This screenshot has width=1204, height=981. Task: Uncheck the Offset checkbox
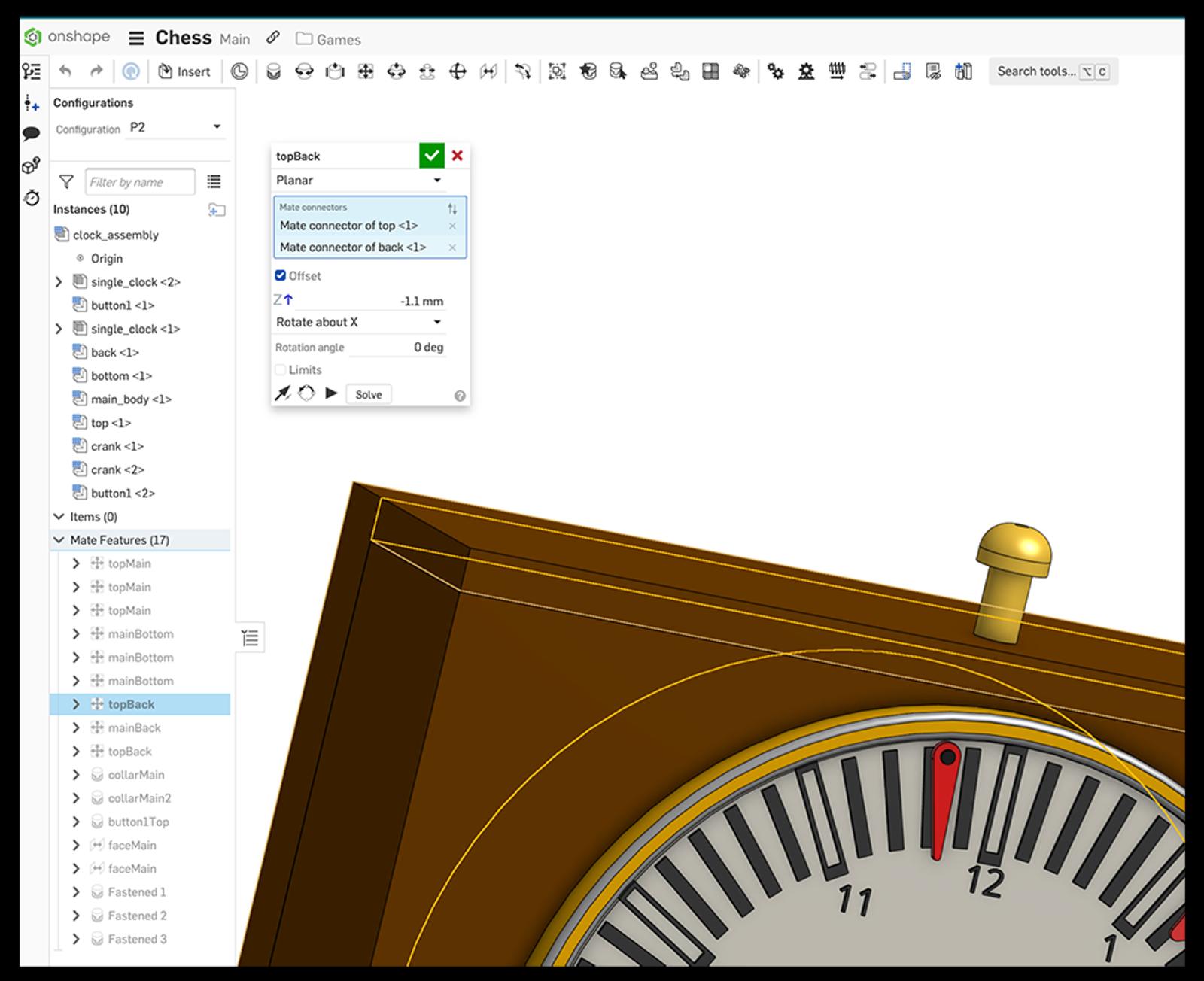pyautogui.click(x=280, y=275)
